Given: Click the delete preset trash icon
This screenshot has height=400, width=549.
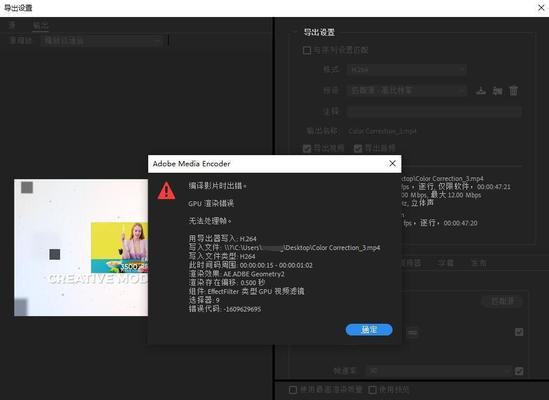Looking at the screenshot, I should (x=514, y=91).
